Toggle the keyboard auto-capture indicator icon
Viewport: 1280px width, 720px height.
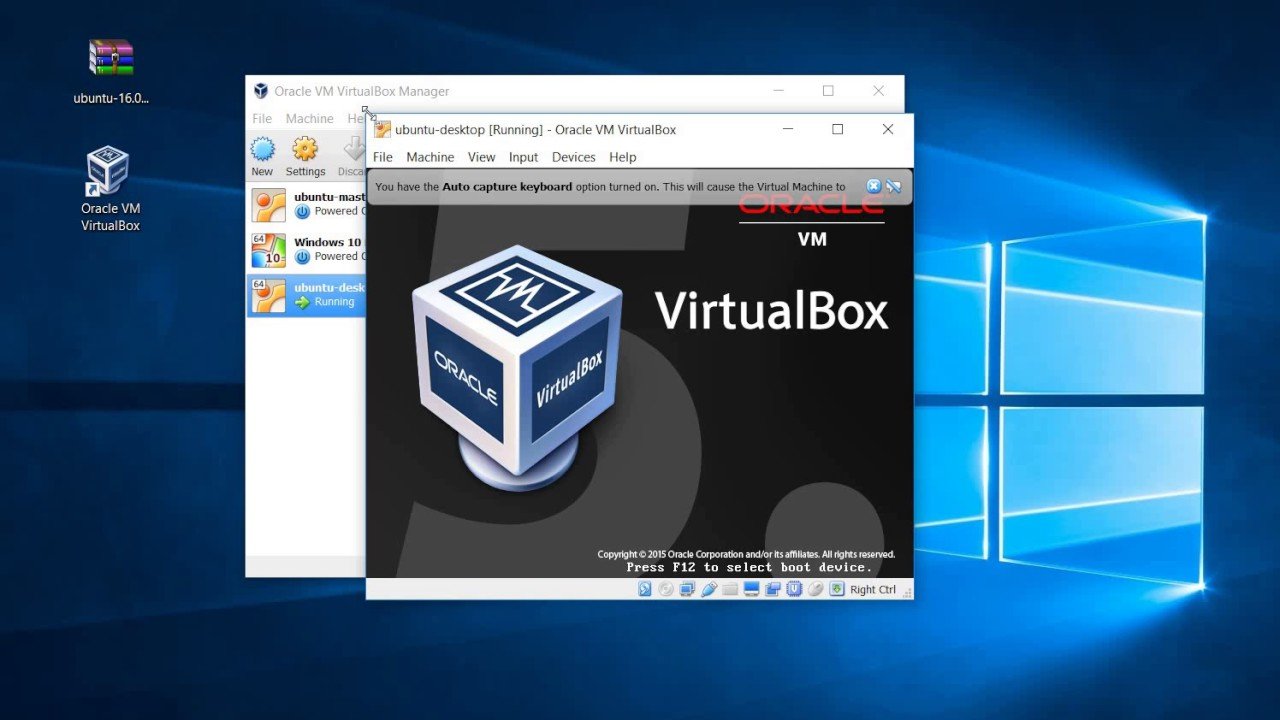point(836,589)
